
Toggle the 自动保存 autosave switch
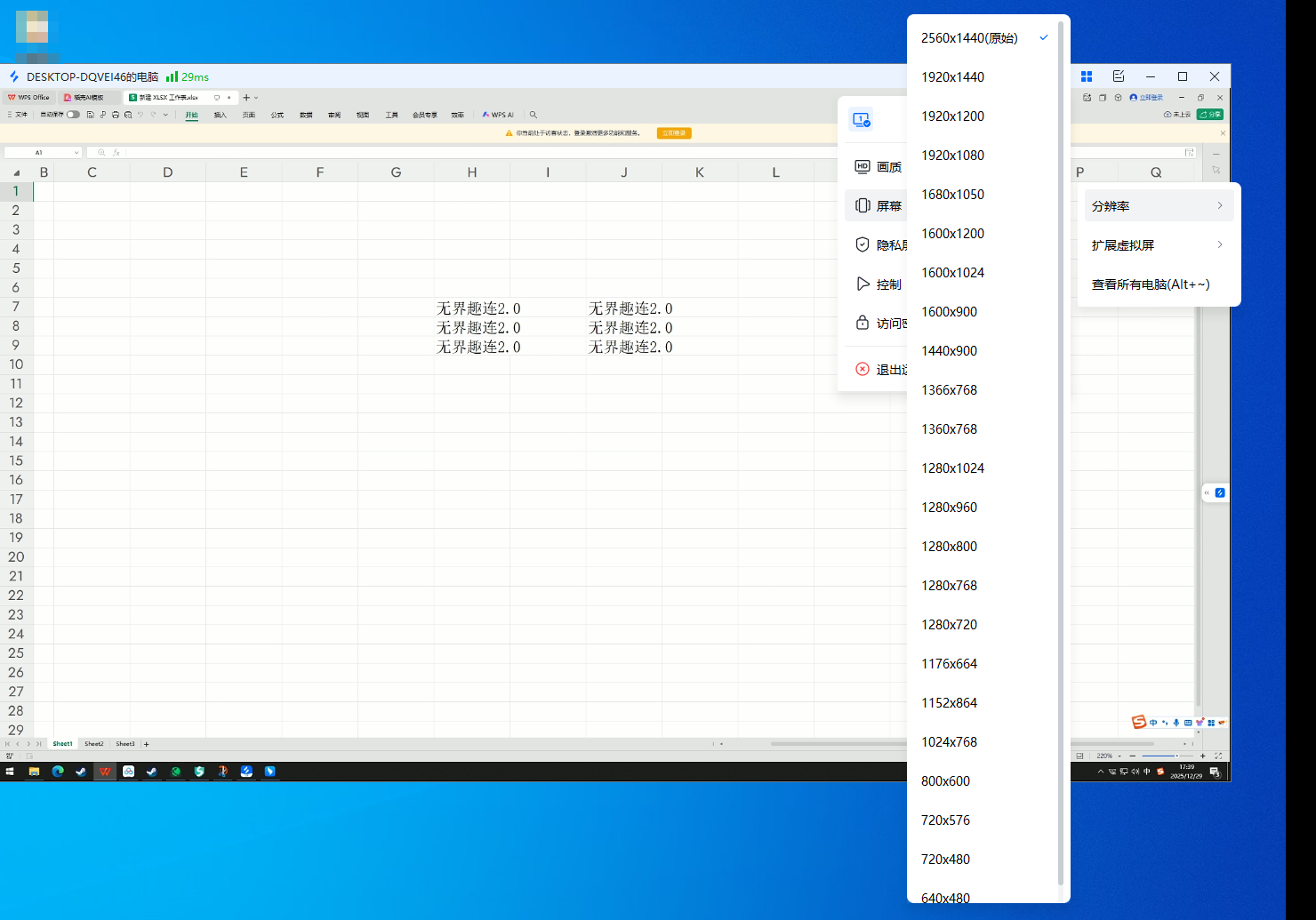[x=73, y=115]
